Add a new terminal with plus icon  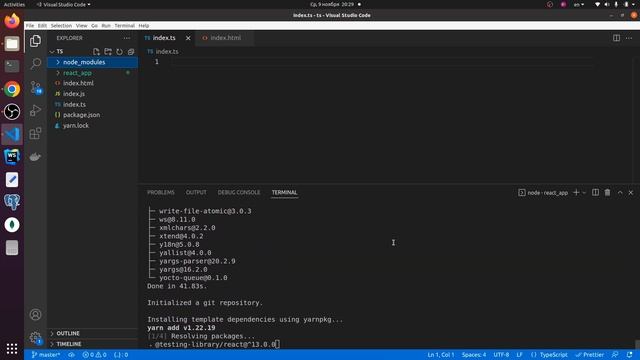[576, 192]
